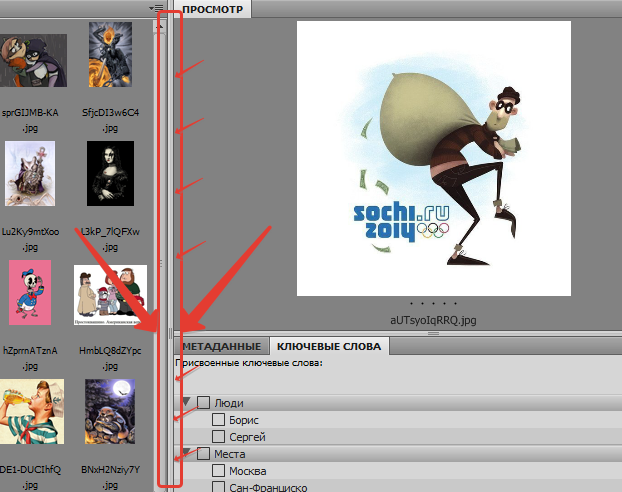
Task: Collapse the Люди keyword group triangle
Action: pyautogui.click(x=186, y=403)
